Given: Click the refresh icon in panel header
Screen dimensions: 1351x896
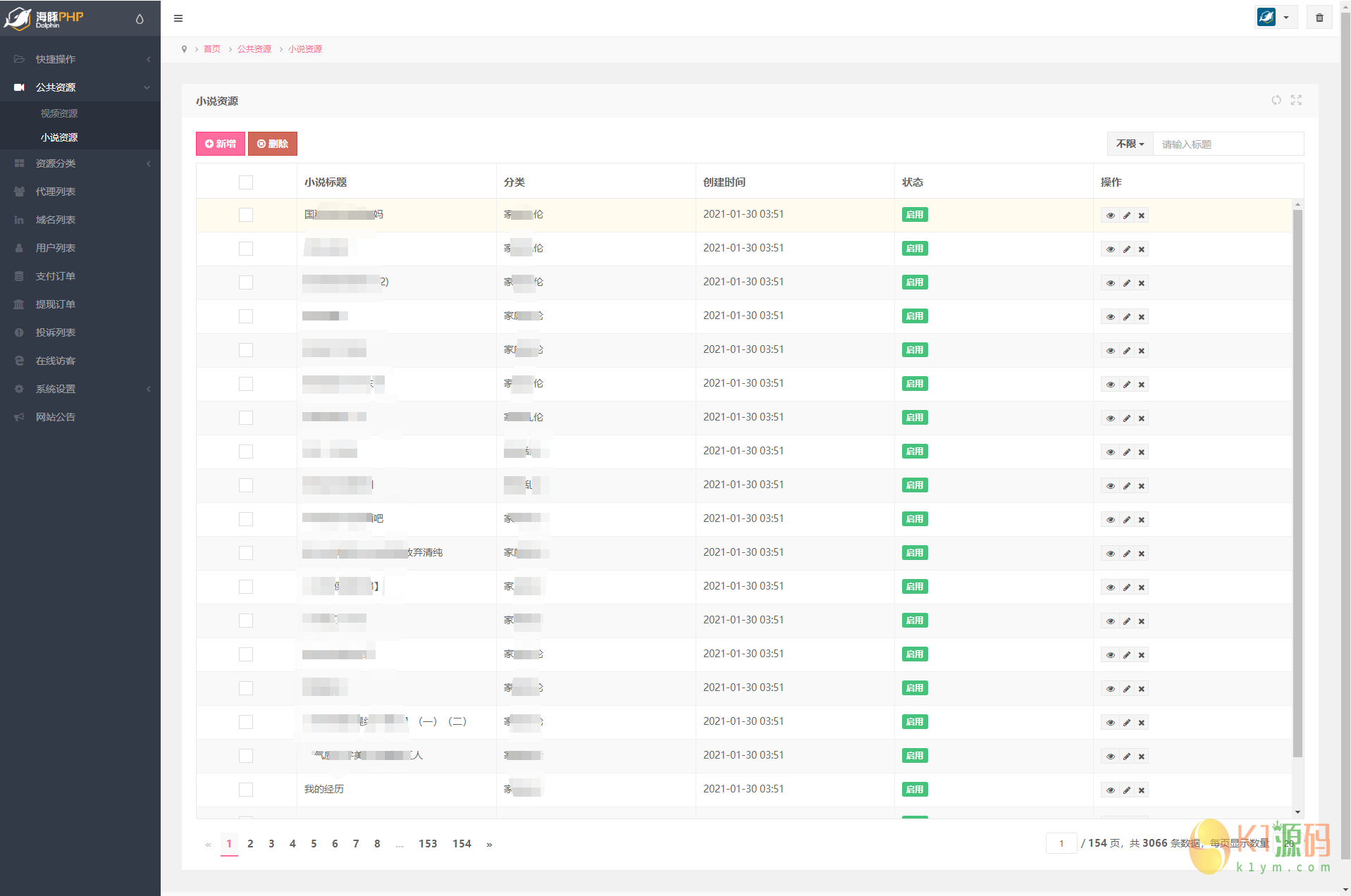Looking at the screenshot, I should coord(1276,100).
